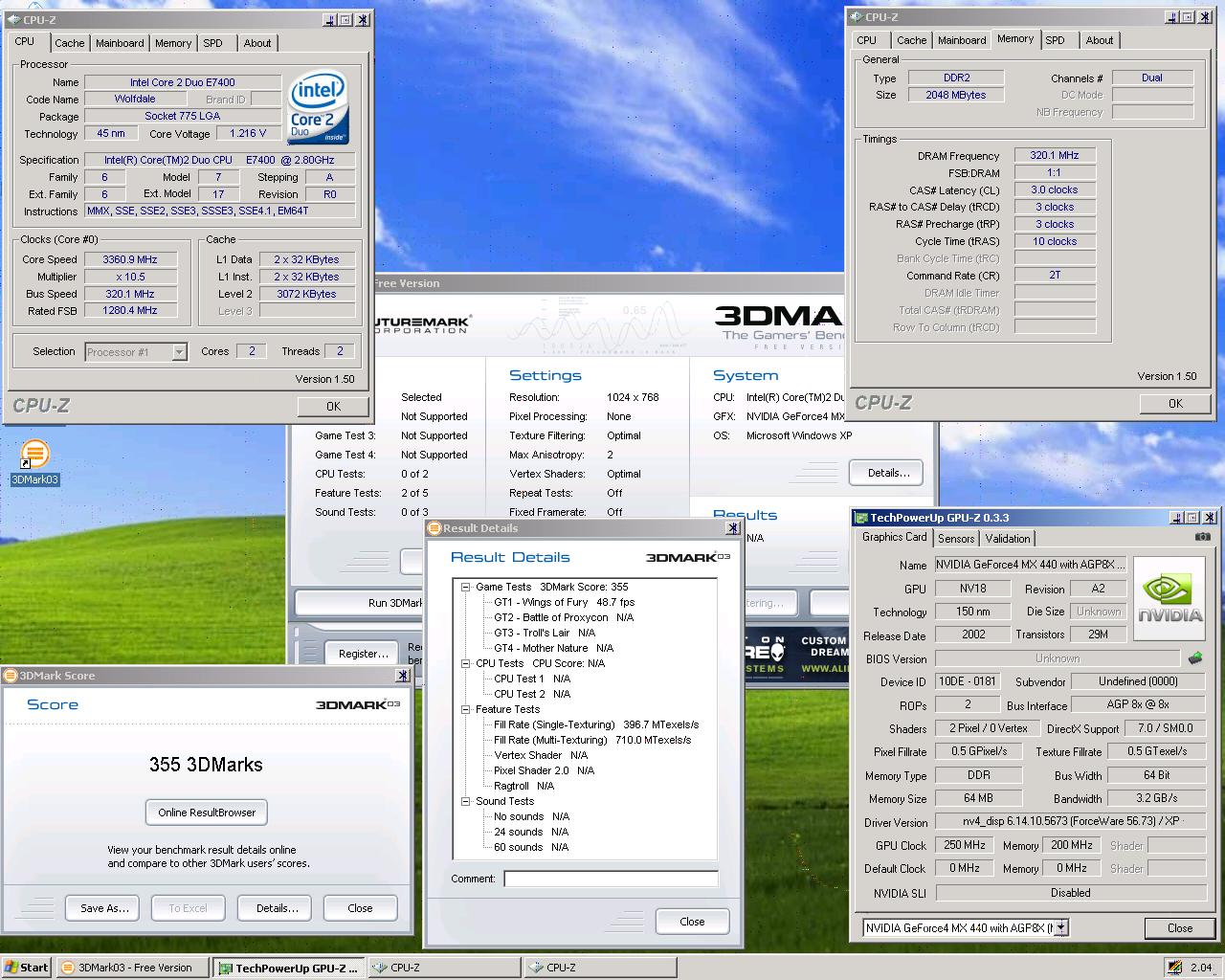This screenshot has width=1225, height=980.
Task: Switch to TechPowerUp GPU-Z taskbar item
Action: click(289, 967)
